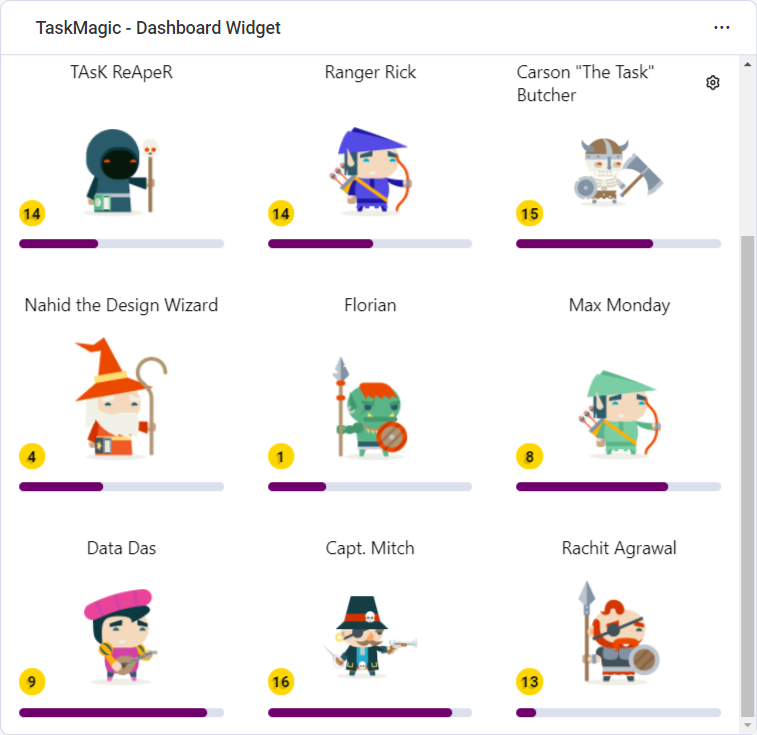The width and height of the screenshot is (757, 735).
Task: Click Capt. Mitch's level 16 badge
Action: point(281,681)
